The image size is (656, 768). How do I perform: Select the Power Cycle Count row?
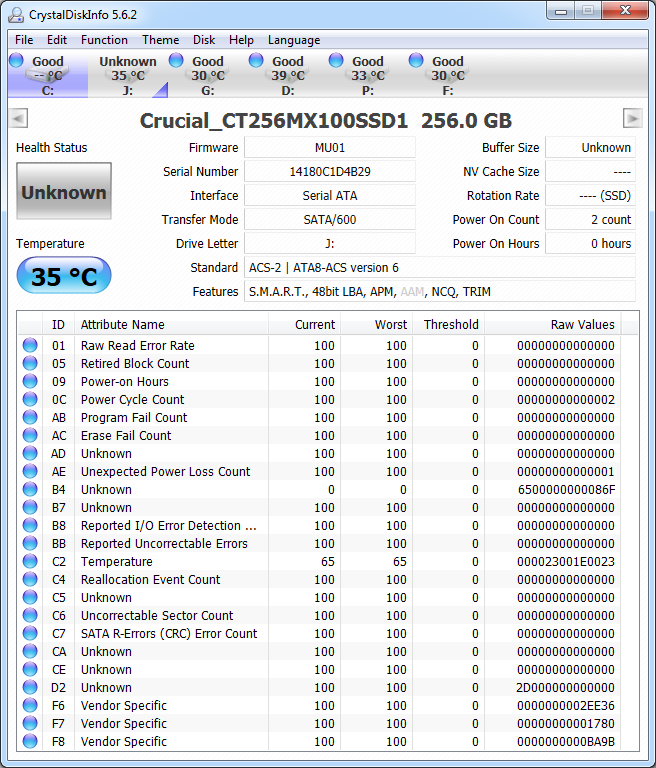click(x=132, y=400)
